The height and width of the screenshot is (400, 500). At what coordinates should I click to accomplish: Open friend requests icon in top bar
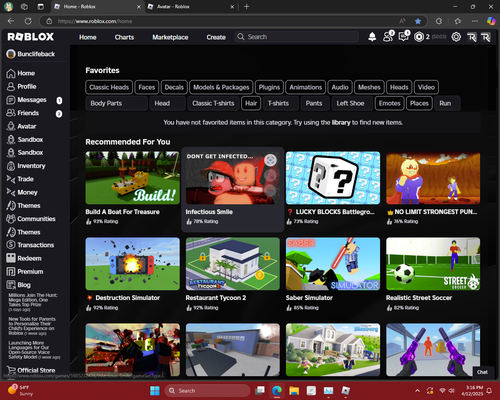point(388,37)
